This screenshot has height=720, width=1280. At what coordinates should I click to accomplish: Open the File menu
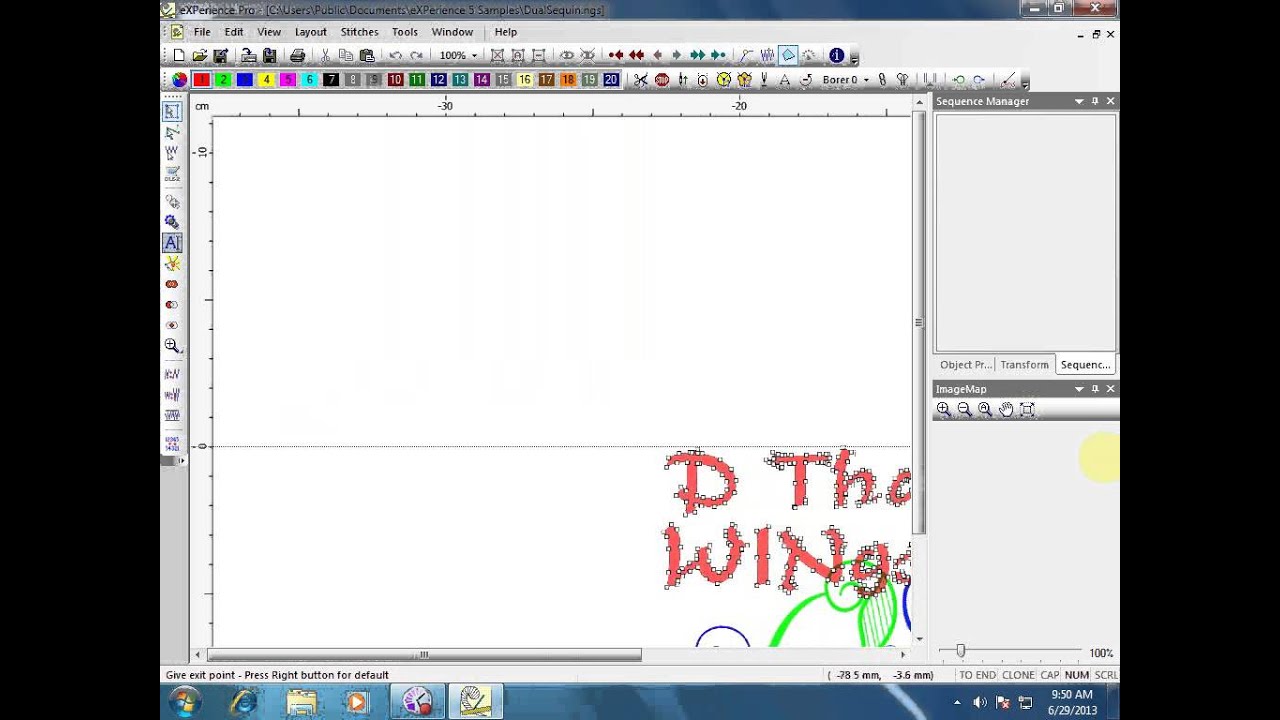pyautogui.click(x=202, y=32)
